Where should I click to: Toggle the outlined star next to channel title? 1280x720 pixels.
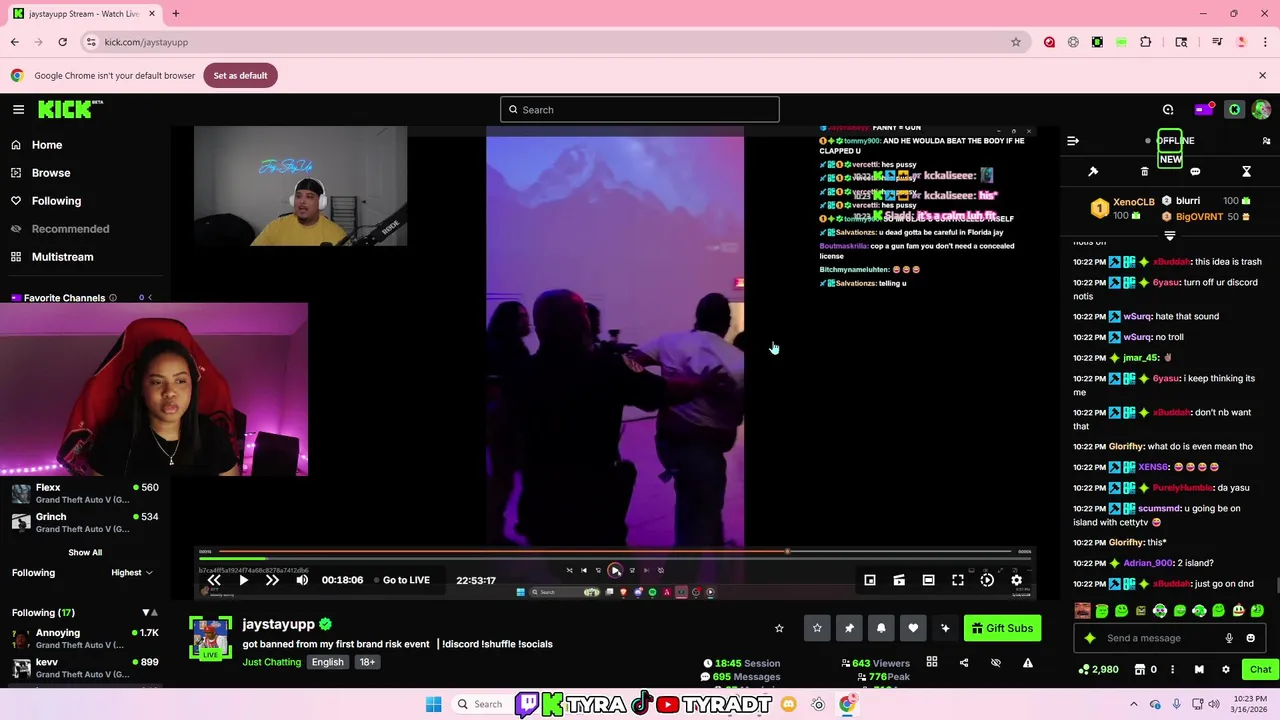click(x=779, y=628)
